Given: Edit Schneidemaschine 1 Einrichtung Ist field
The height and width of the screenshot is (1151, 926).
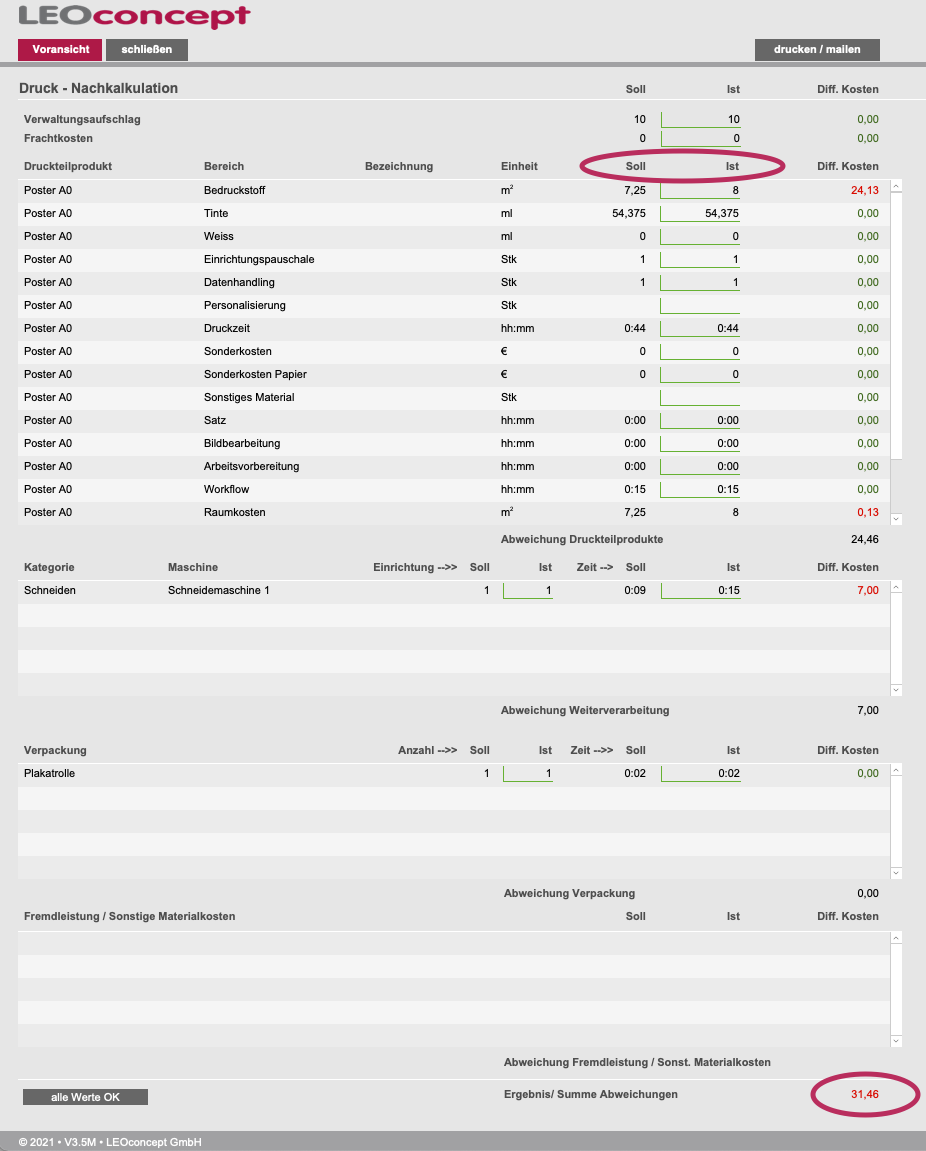Looking at the screenshot, I should (x=528, y=590).
